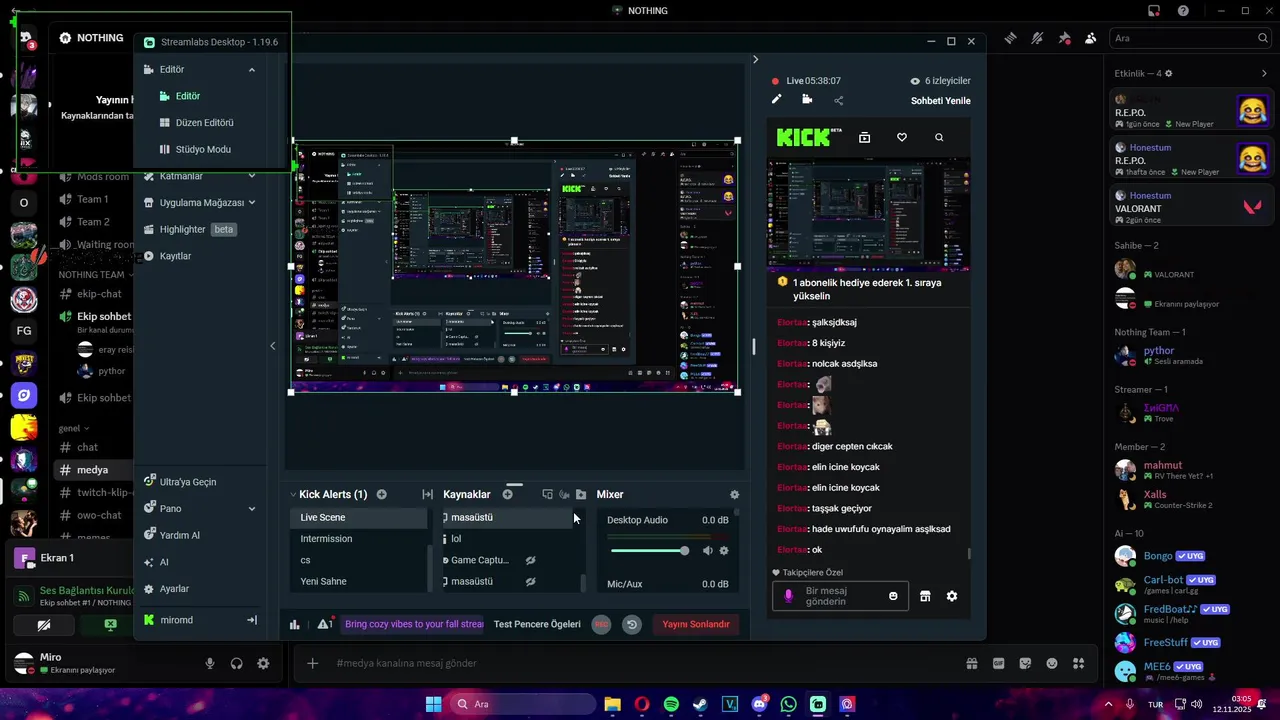
Task: Click the add source folder icon
Action: click(x=581, y=494)
